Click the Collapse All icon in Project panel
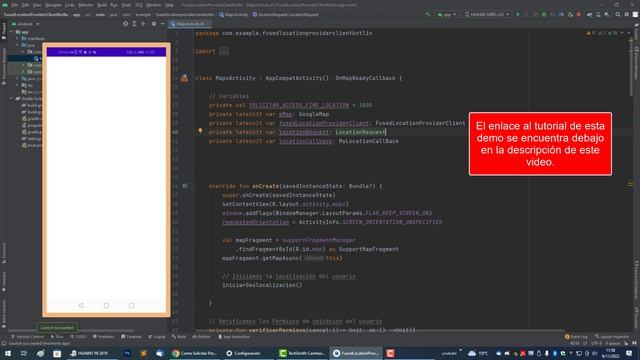Viewport: 640px width, 360px height. click(143, 24)
